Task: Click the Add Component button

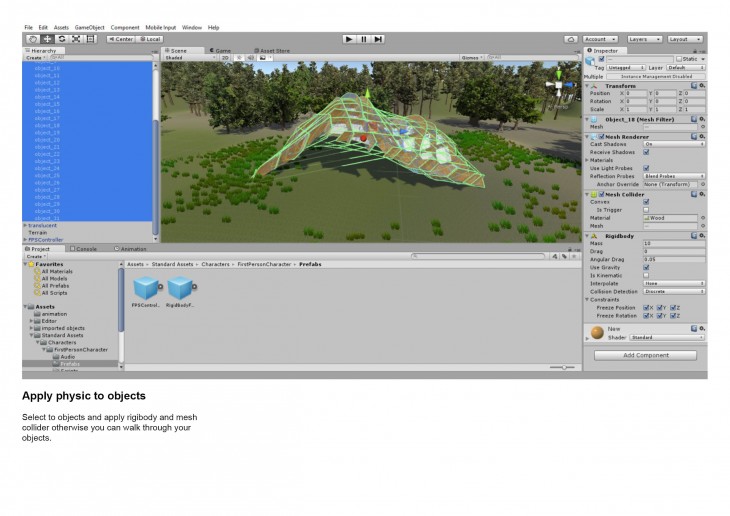Action: tap(645, 355)
